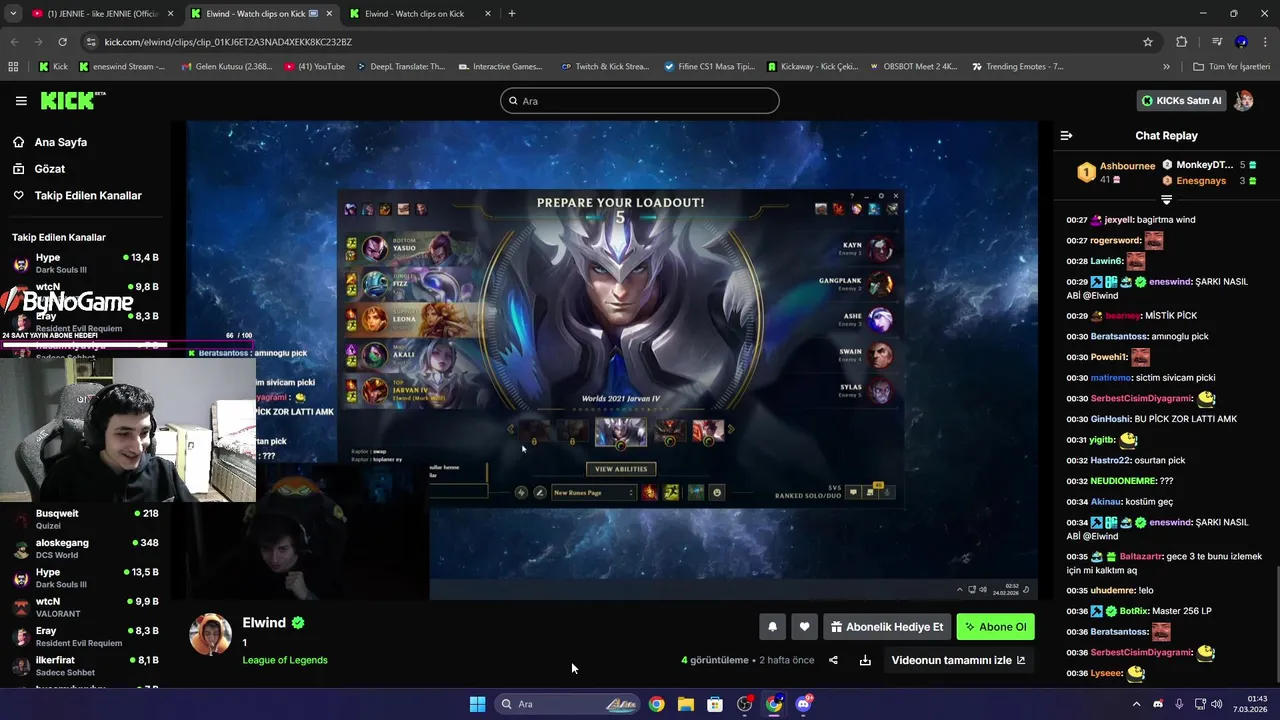Screen dimensions: 1280x720
Task: Toggle the notification bell for Elwind
Action: click(772, 627)
